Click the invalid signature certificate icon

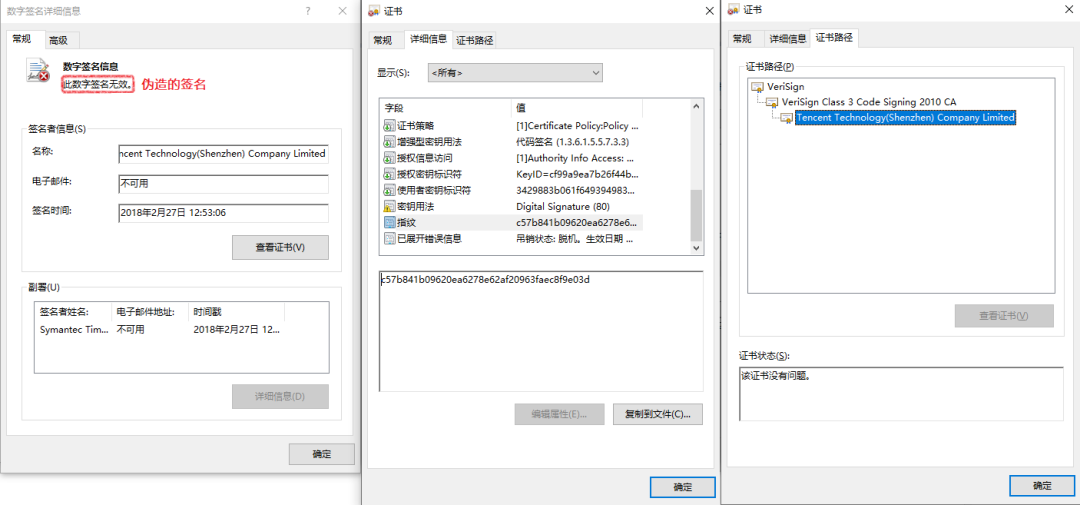pyautogui.click(x=37, y=71)
